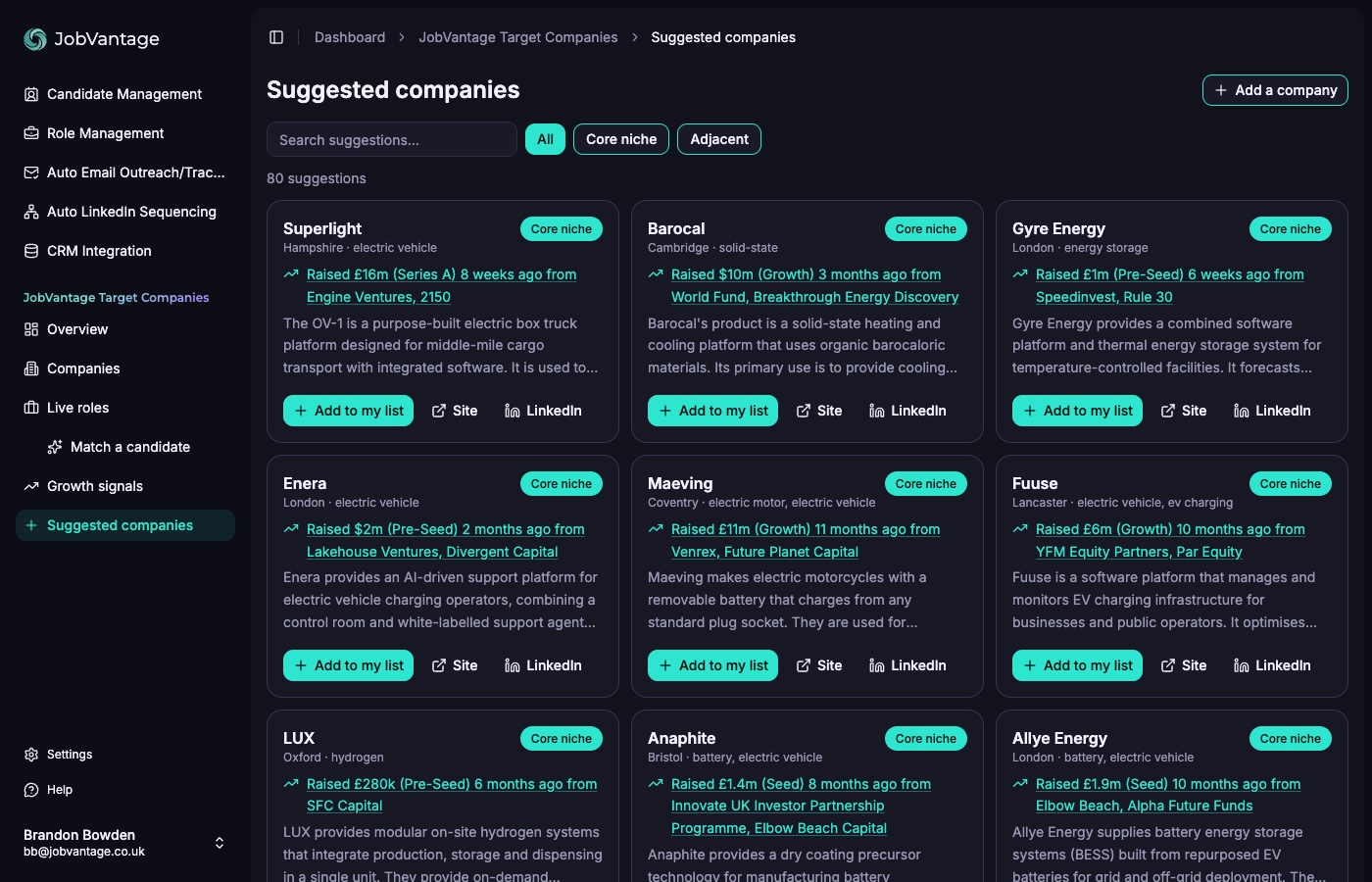Open Superlight's Series A funding link
The width and height of the screenshot is (1372, 882).
tap(441, 285)
